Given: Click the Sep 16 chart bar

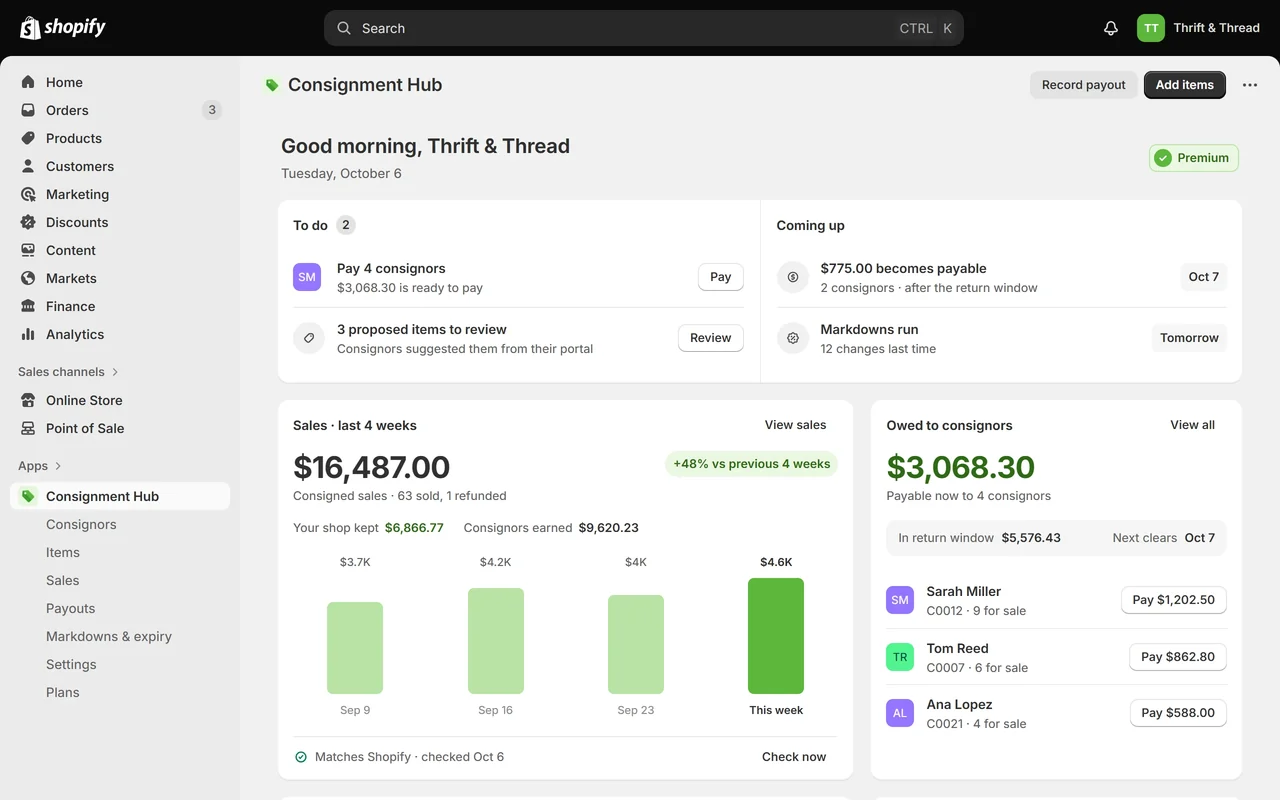Looking at the screenshot, I should click(x=496, y=641).
